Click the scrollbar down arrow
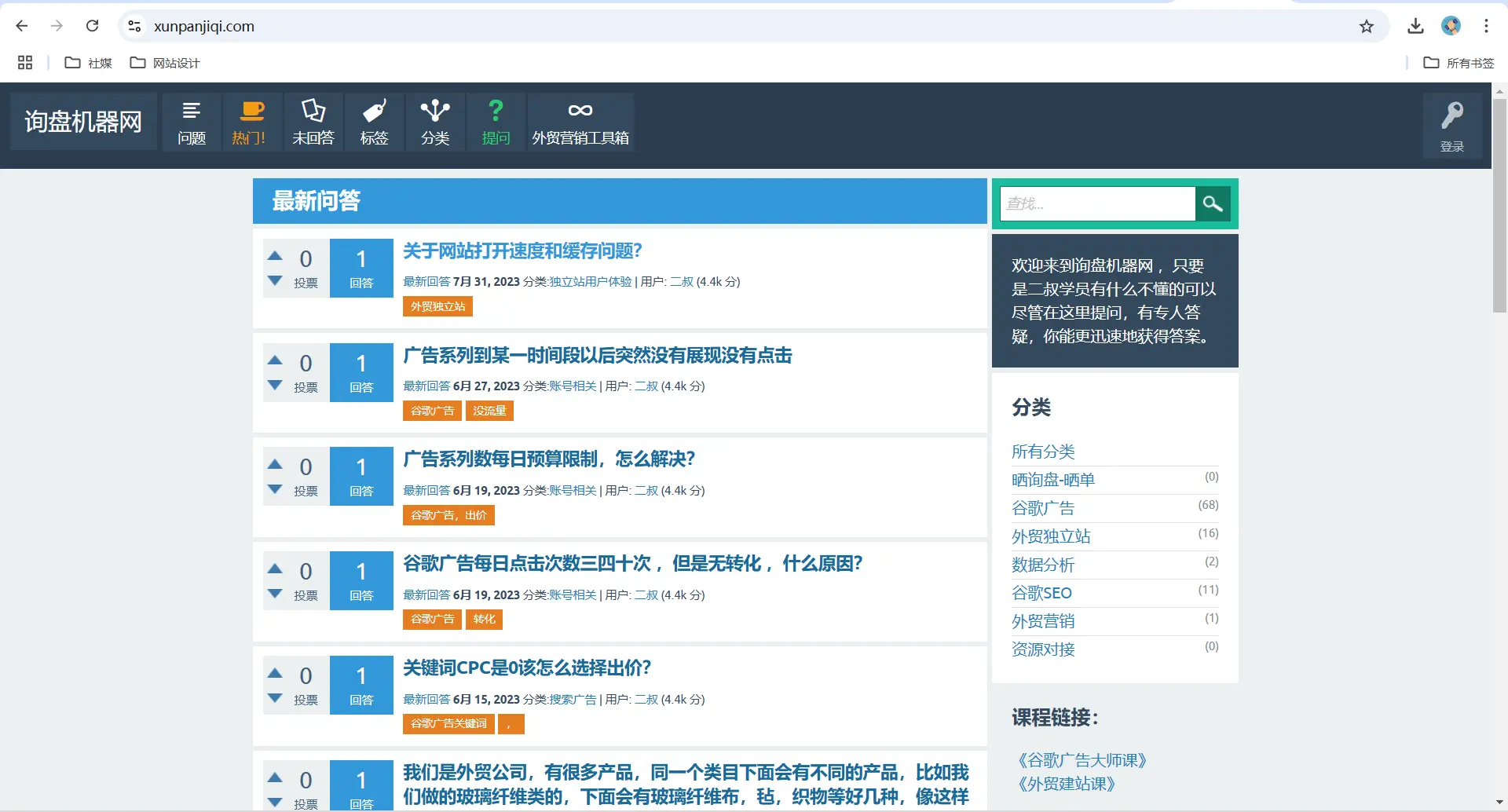 [x=1499, y=804]
